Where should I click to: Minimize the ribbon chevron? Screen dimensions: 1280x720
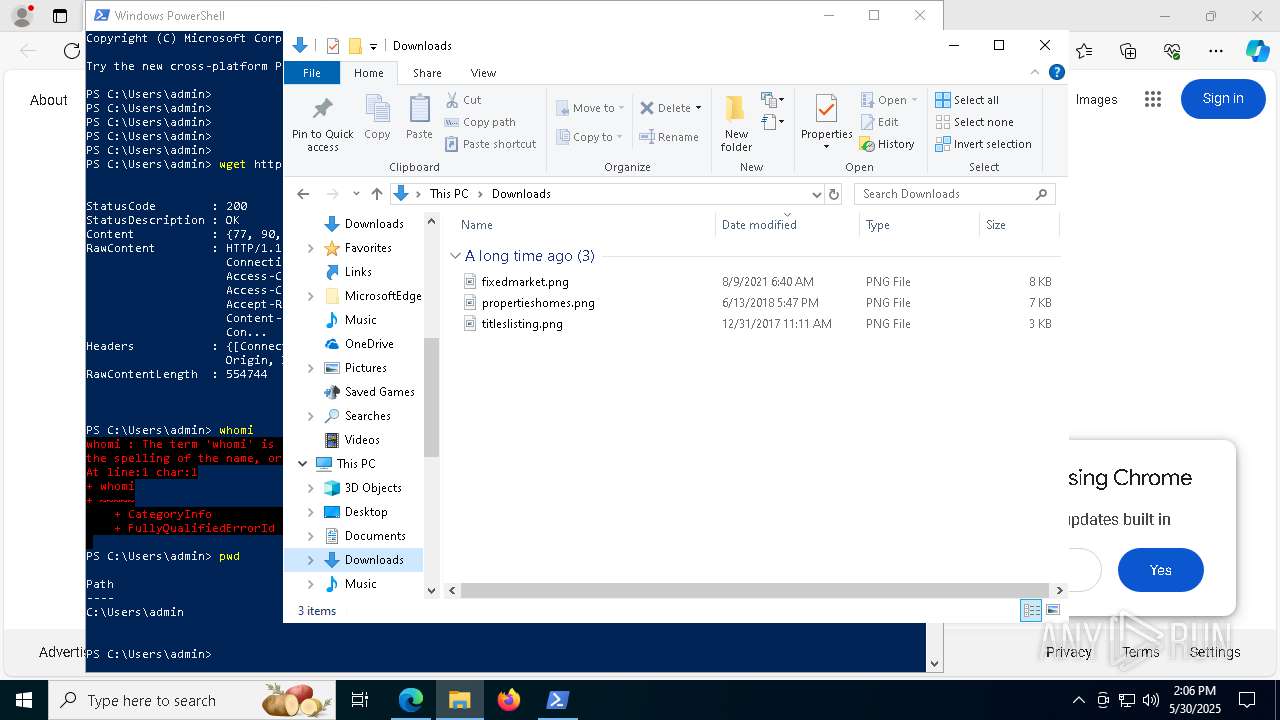[1035, 73]
